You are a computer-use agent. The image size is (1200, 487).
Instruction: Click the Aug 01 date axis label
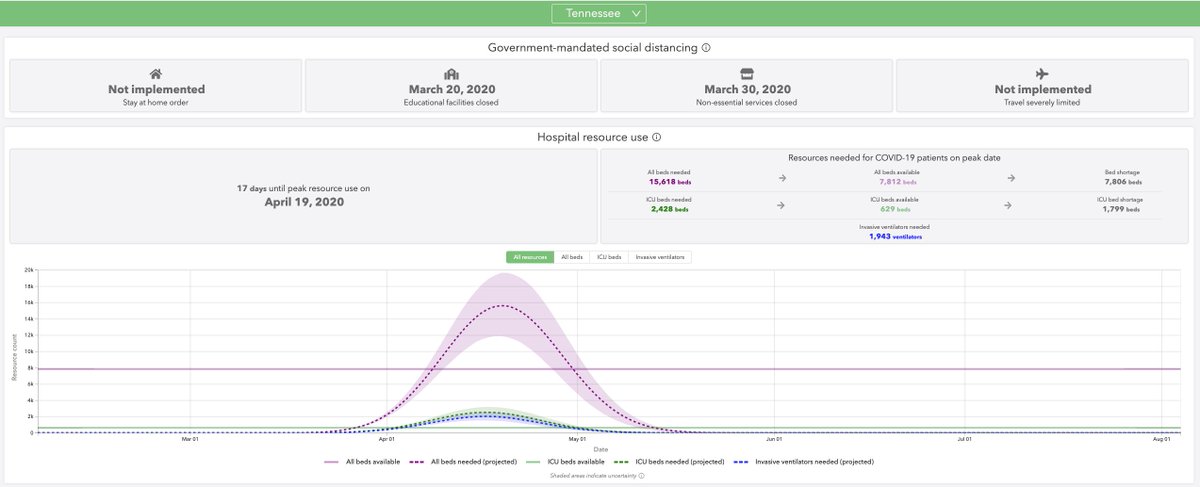[1161, 440]
